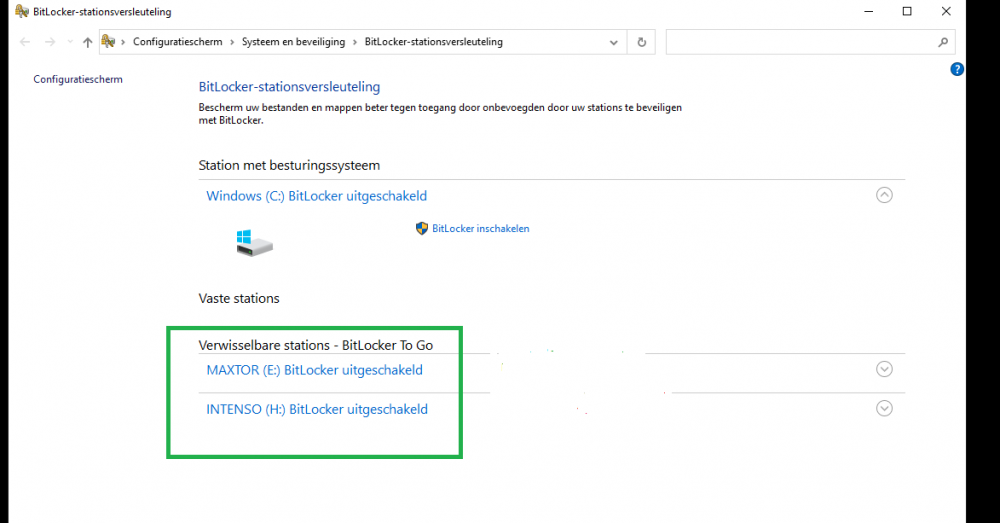Select Configuratiescherm in the breadcrumb
Viewport: 1000px width, 523px height.
click(177, 42)
